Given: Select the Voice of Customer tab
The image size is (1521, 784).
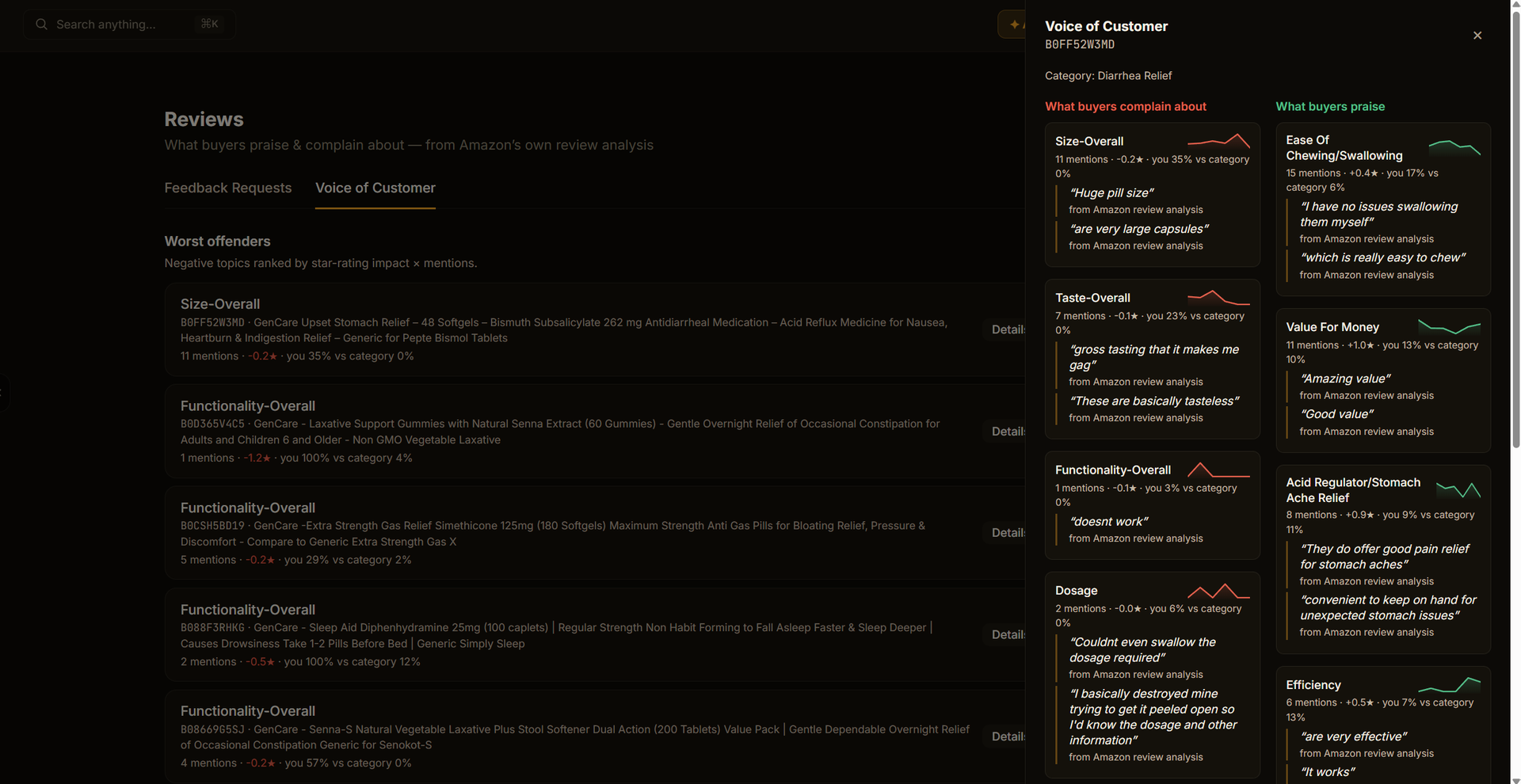Looking at the screenshot, I should tap(375, 188).
